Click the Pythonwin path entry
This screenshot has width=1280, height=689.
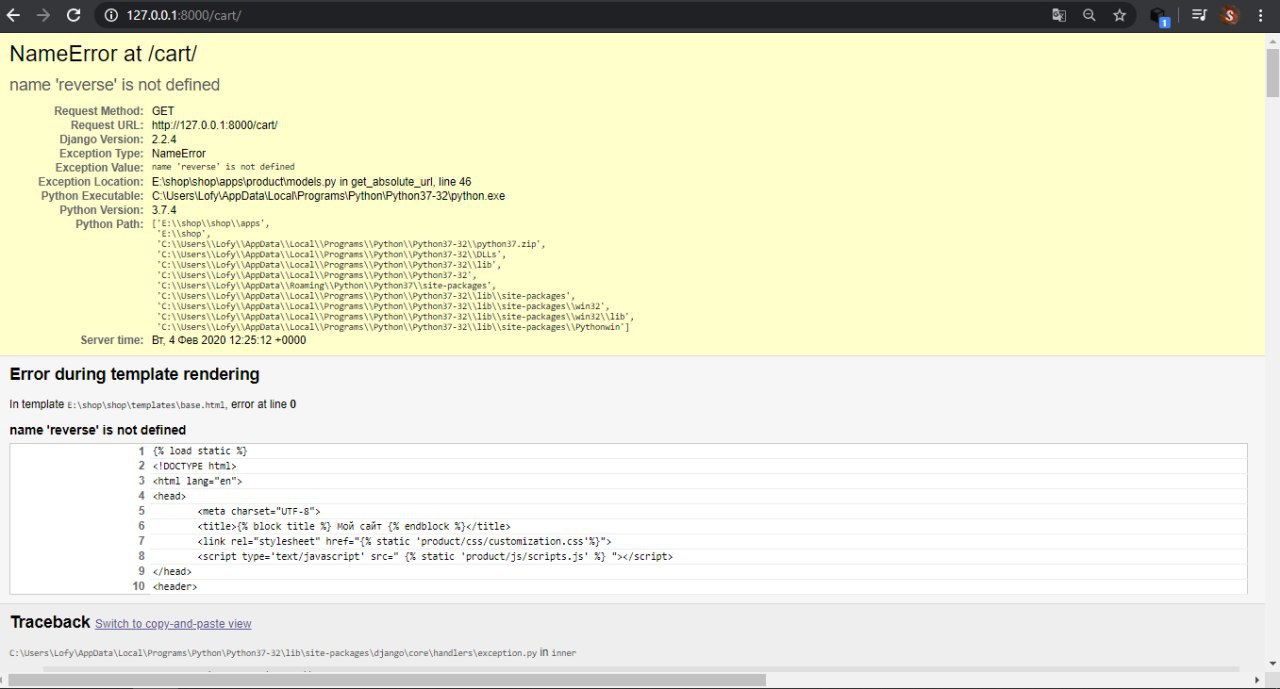393,327
